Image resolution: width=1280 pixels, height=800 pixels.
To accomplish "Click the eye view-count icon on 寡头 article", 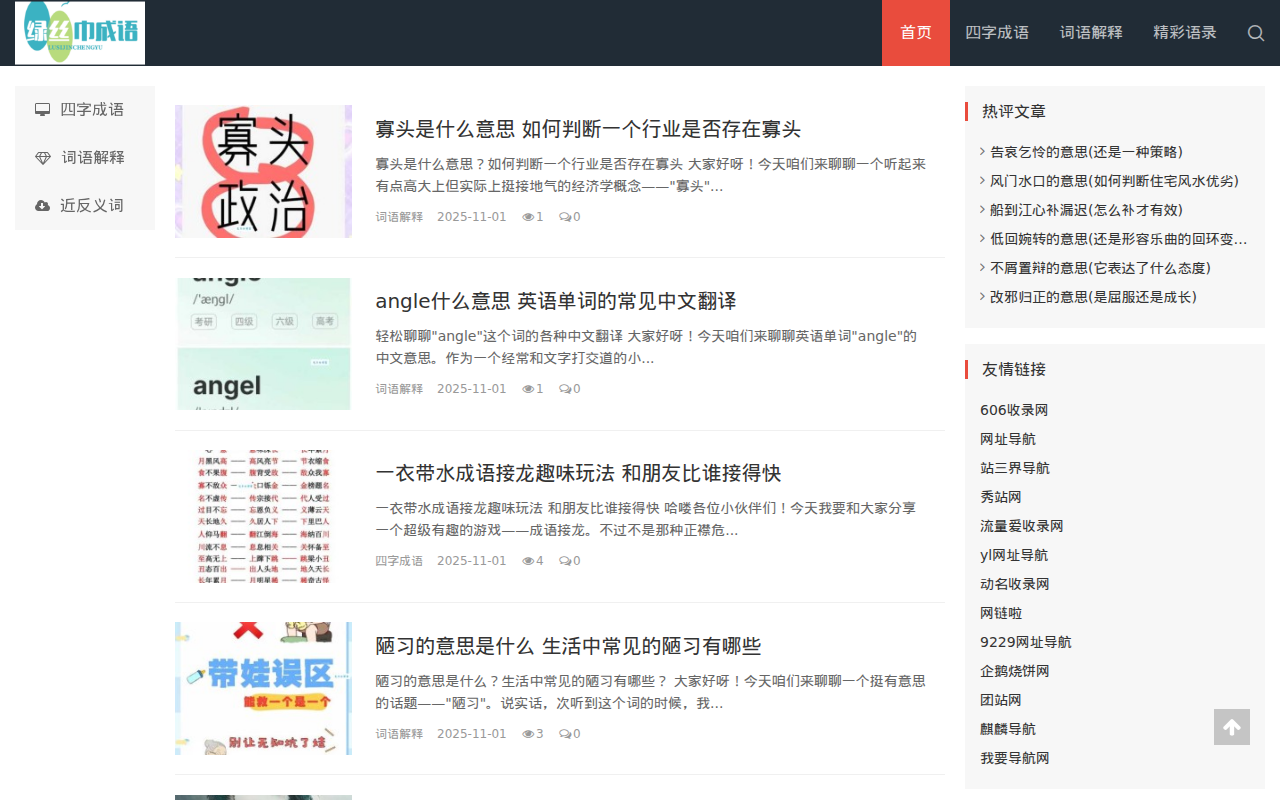I will (x=530, y=216).
